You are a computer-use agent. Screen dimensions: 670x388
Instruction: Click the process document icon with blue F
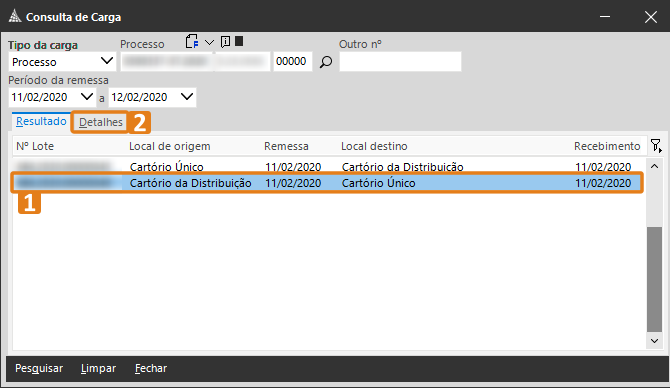[x=192, y=41]
